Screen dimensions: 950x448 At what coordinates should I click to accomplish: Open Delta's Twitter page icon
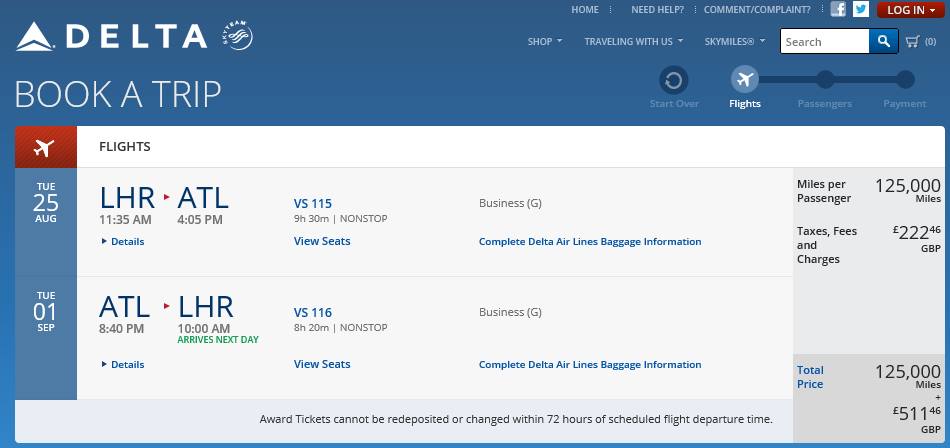(x=860, y=10)
